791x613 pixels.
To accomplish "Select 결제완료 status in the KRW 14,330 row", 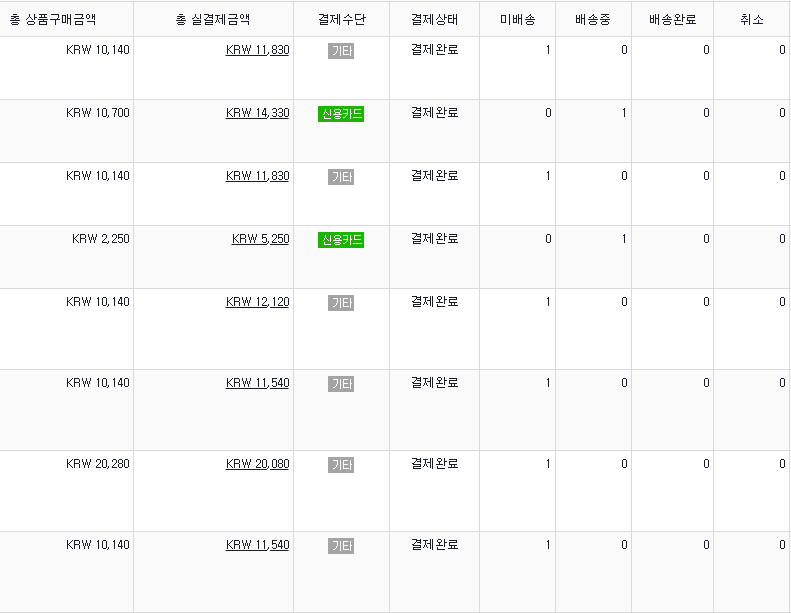I will pyautogui.click(x=434, y=113).
